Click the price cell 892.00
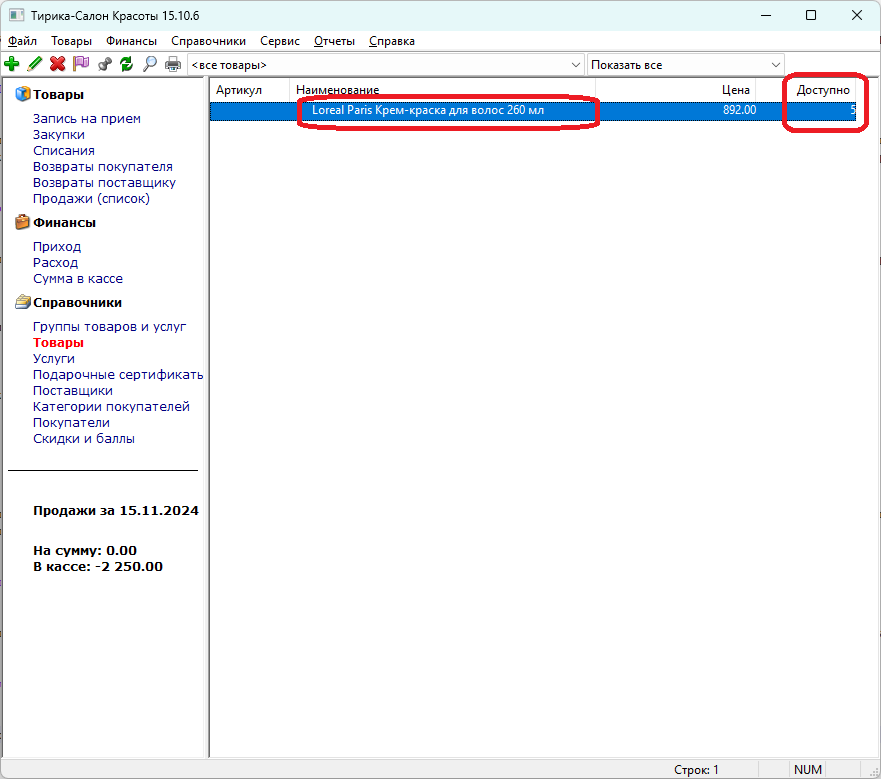Viewport: 881px width, 779px height. [739, 110]
